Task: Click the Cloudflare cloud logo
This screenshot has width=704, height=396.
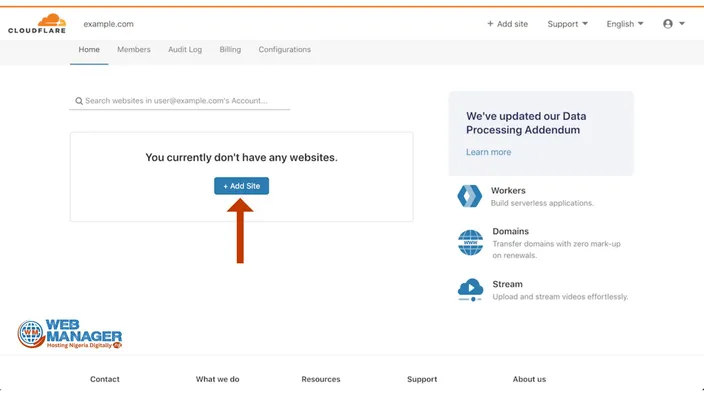Action: pyautogui.click(x=37, y=23)
